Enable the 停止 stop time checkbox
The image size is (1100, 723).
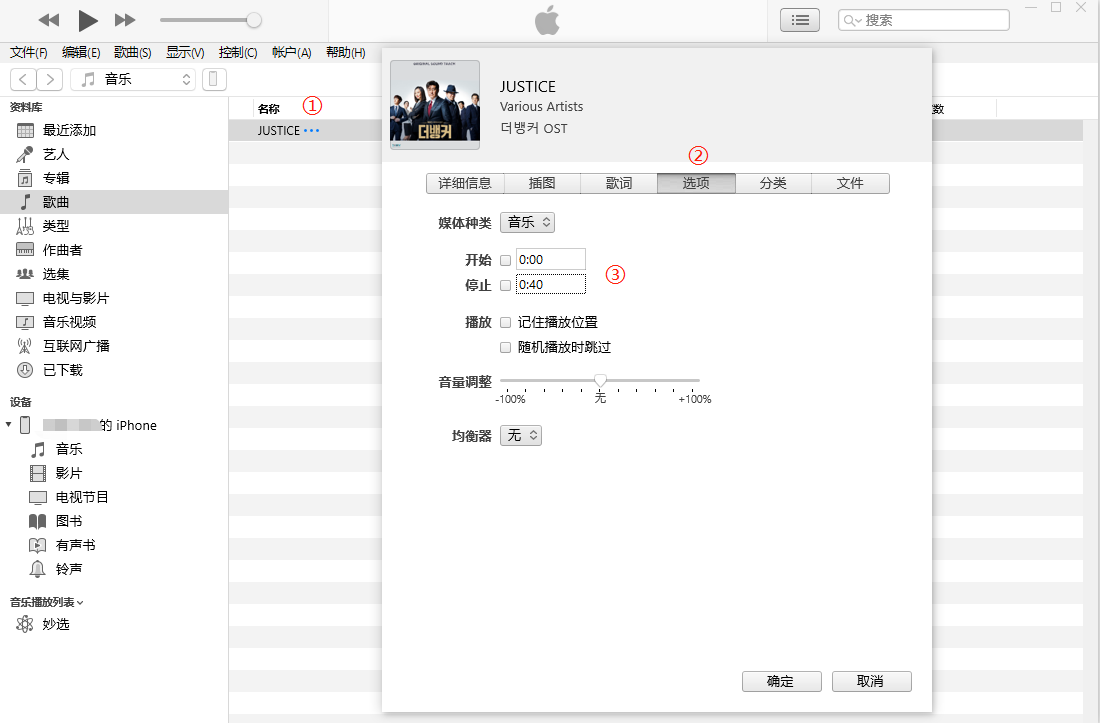click(505, 285)
